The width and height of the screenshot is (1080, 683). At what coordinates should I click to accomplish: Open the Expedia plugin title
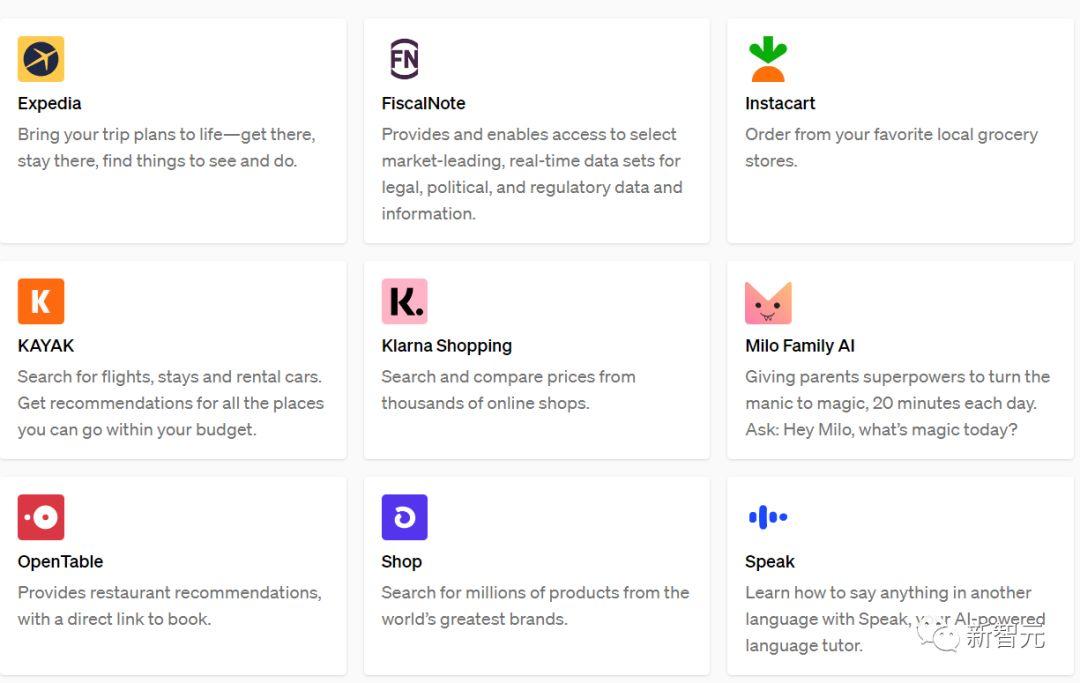click(x=49, y=103)
